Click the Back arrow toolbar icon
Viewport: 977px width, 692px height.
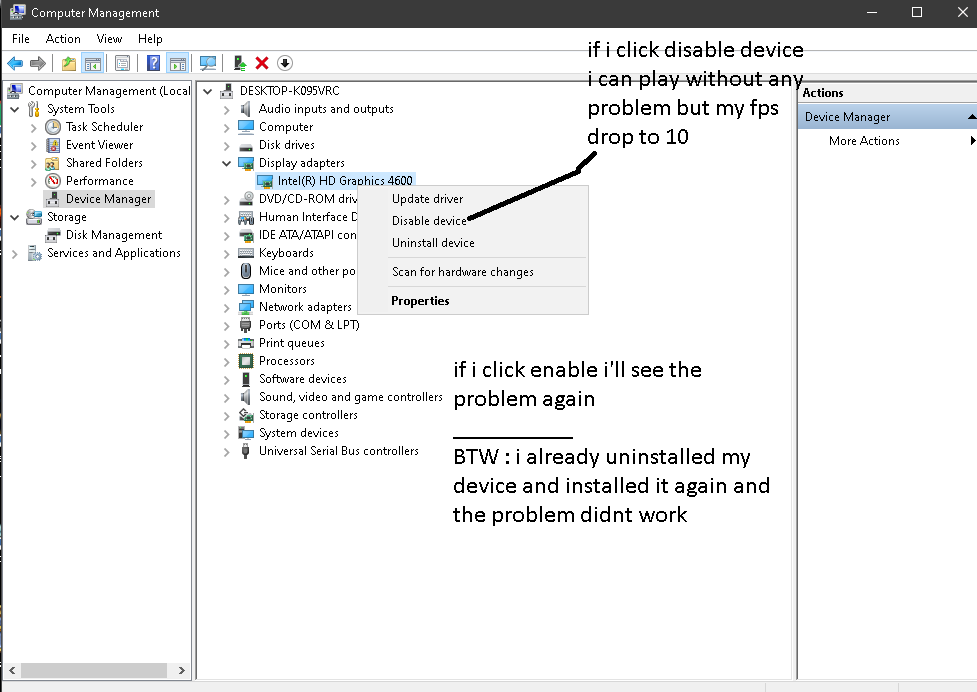click(x=15, y=63)
